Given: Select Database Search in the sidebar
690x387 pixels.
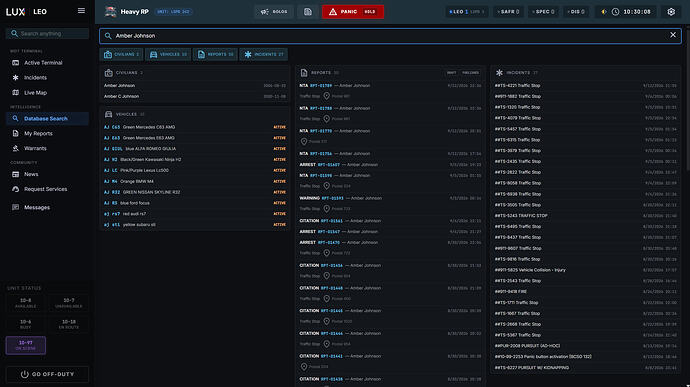Looking at the screenshot, I should (47, 118).
